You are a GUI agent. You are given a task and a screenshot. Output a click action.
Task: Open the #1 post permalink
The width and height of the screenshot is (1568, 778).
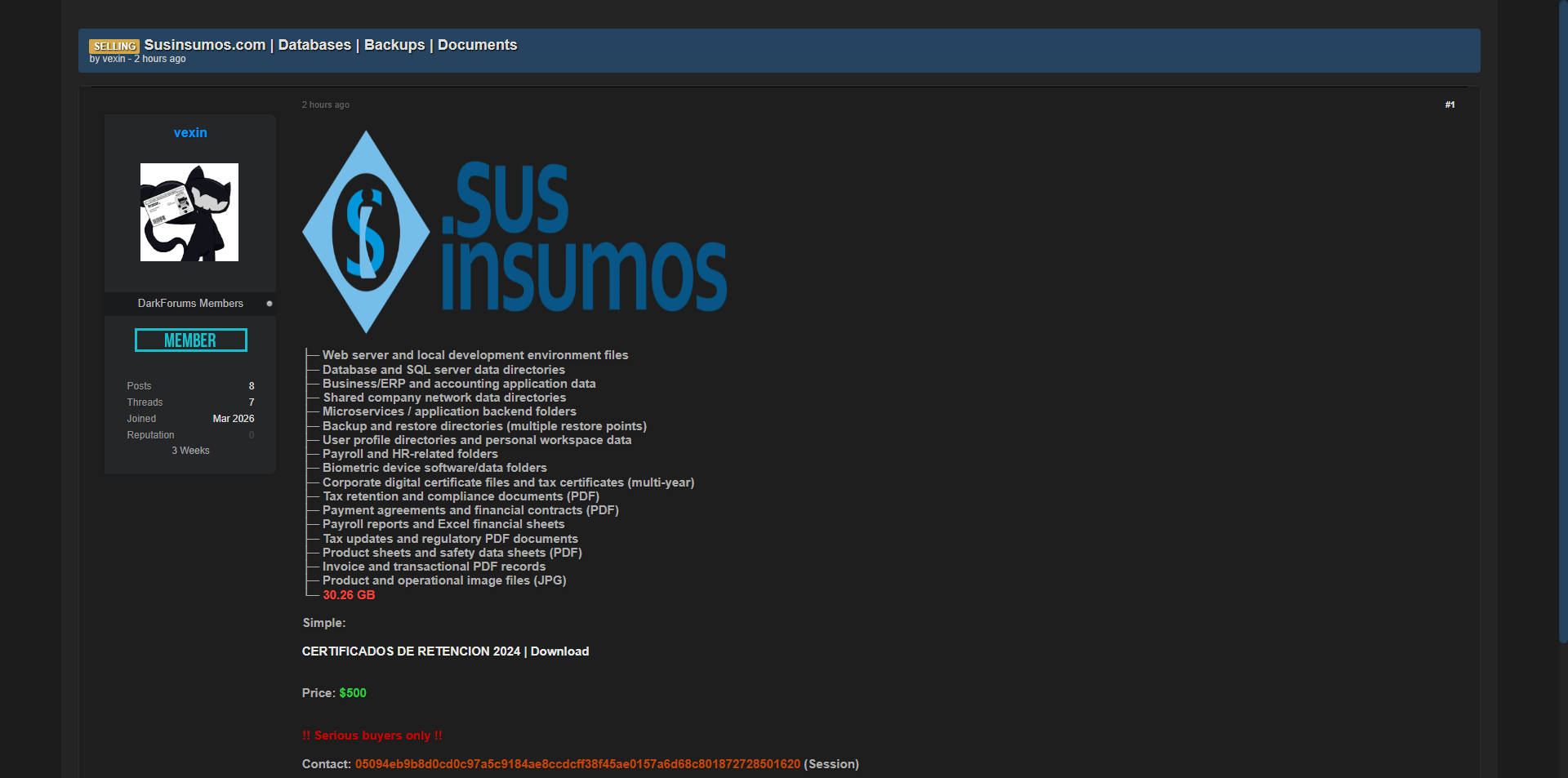tap(1450, 104)
